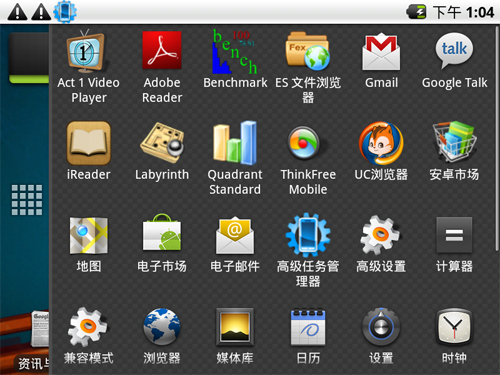Tap first warning triangle in status bar
This screenshot has height=375, width=500.
[17, 12]
